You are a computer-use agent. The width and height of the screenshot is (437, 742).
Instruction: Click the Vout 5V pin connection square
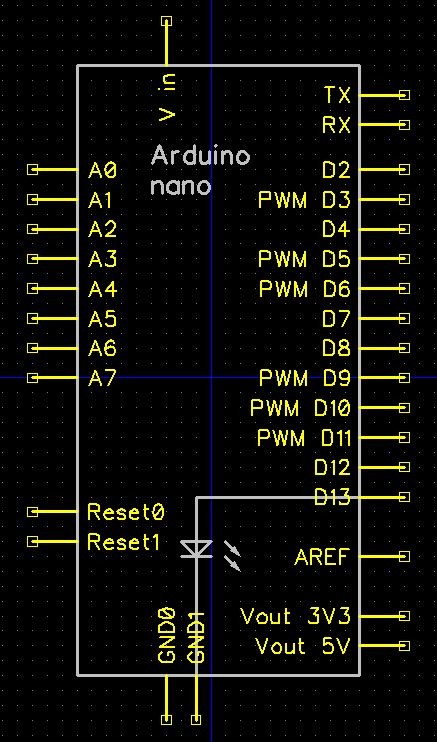click(x=404, y=645)
